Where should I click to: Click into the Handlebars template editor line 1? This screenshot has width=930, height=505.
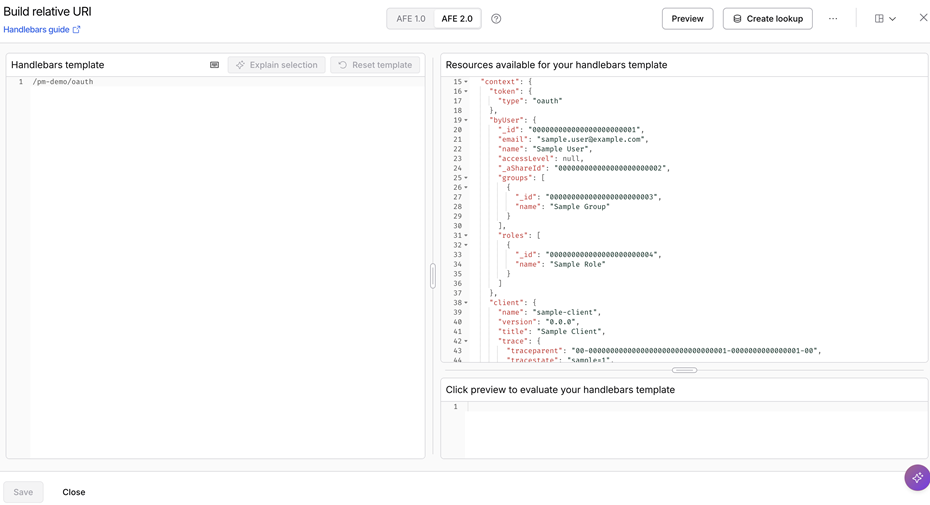[227, 82]
